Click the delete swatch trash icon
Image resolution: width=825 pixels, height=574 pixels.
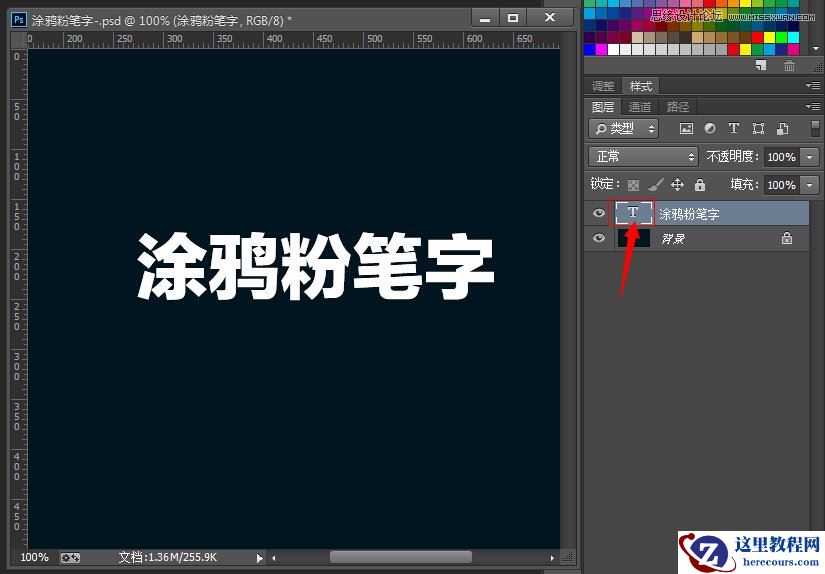coord(789,66)
